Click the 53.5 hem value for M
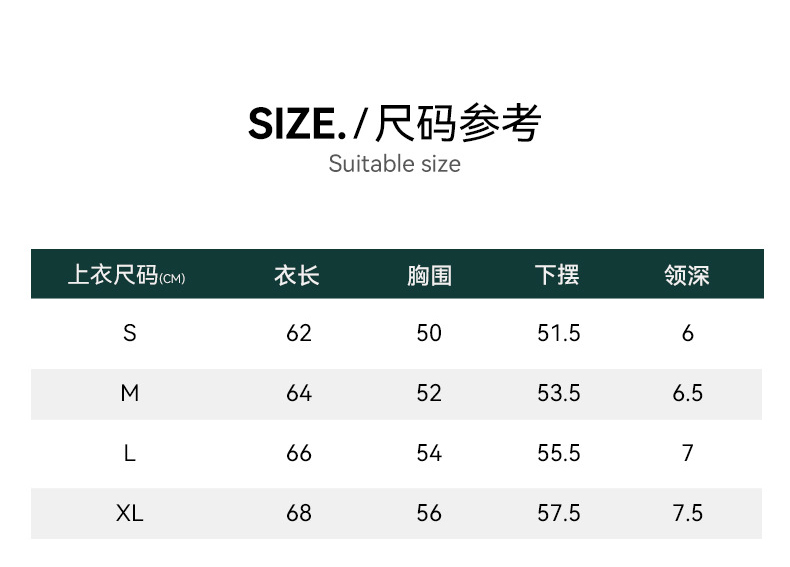 point(558,393)
